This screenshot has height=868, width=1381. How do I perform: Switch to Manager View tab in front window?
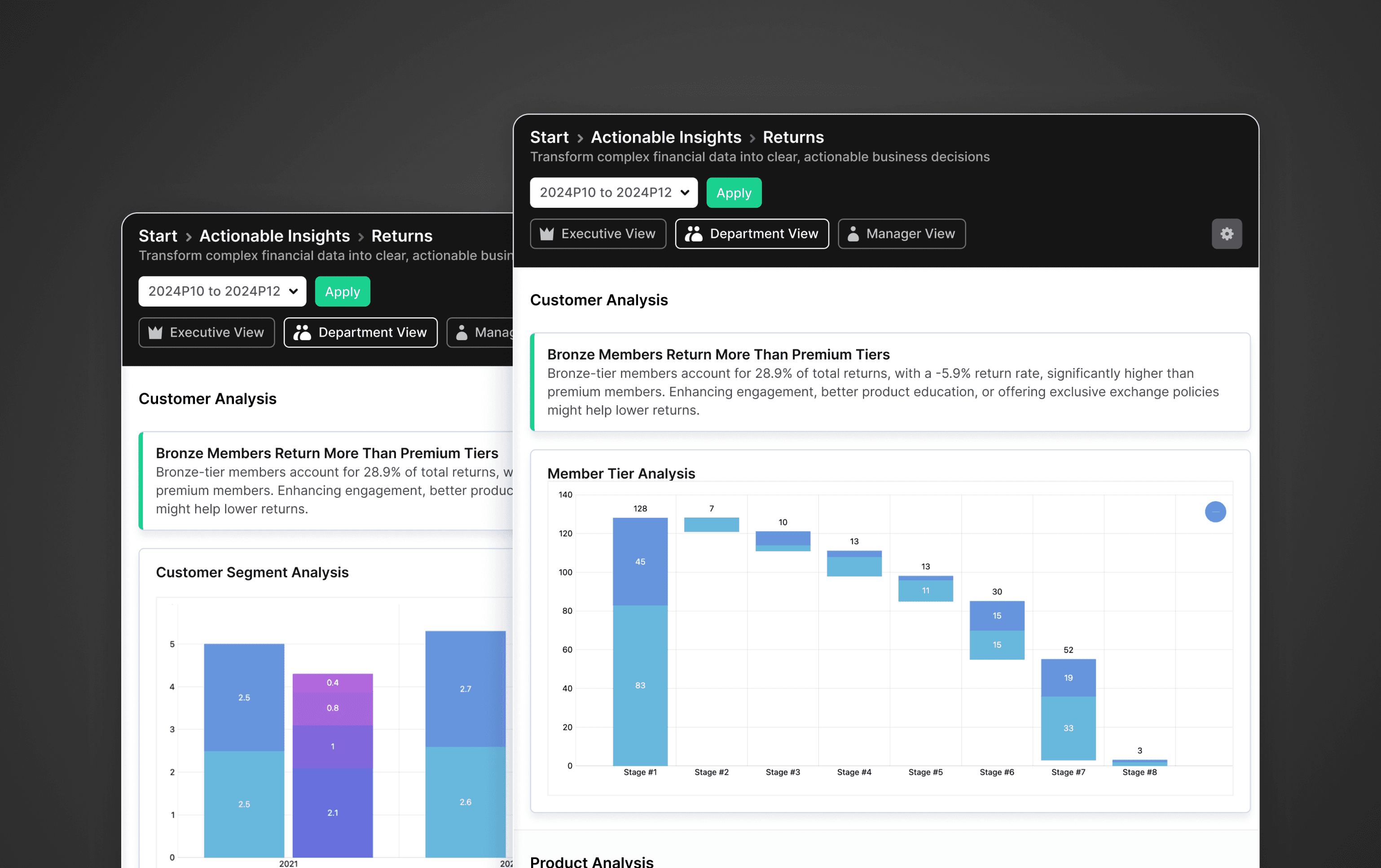pos(901,234)
